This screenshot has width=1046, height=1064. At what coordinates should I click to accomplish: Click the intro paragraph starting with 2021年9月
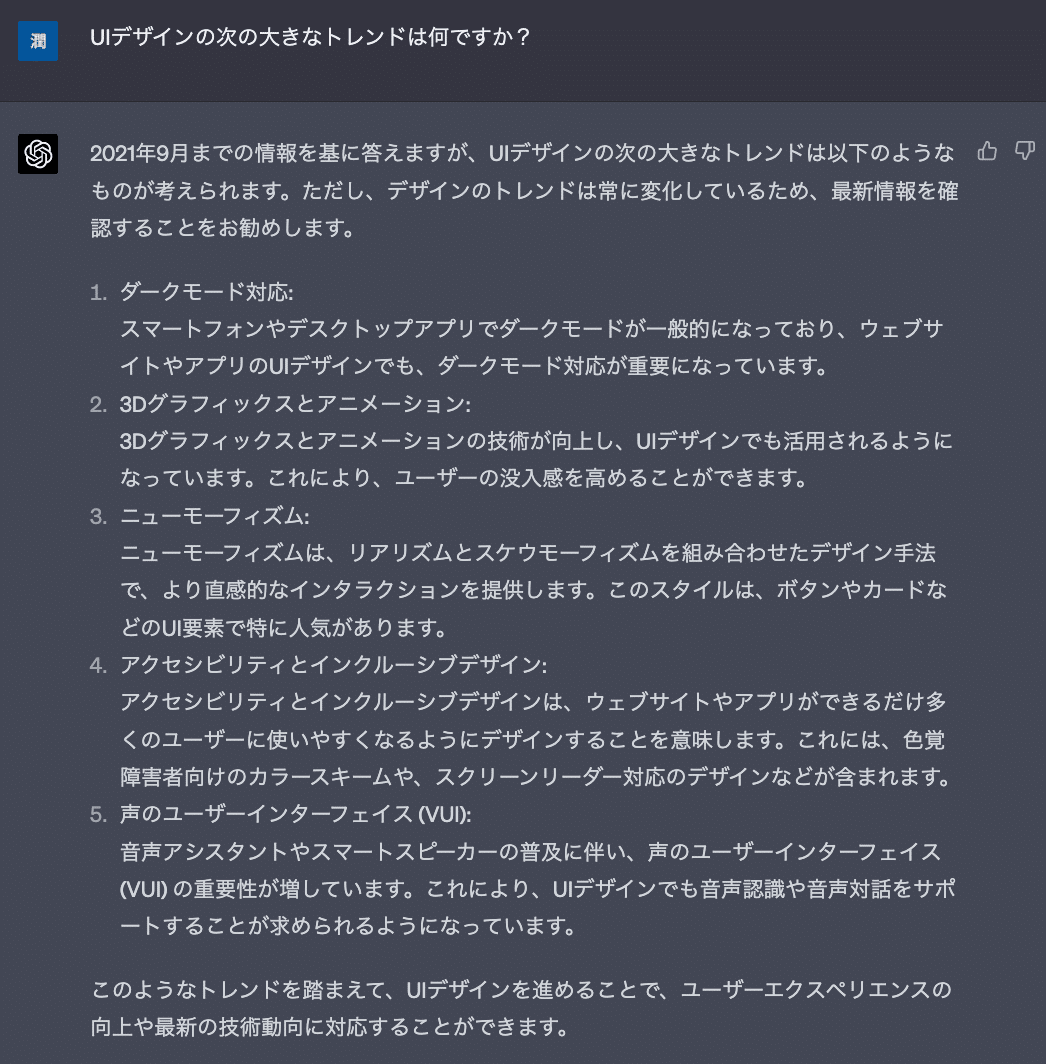[x=523, y=190]
